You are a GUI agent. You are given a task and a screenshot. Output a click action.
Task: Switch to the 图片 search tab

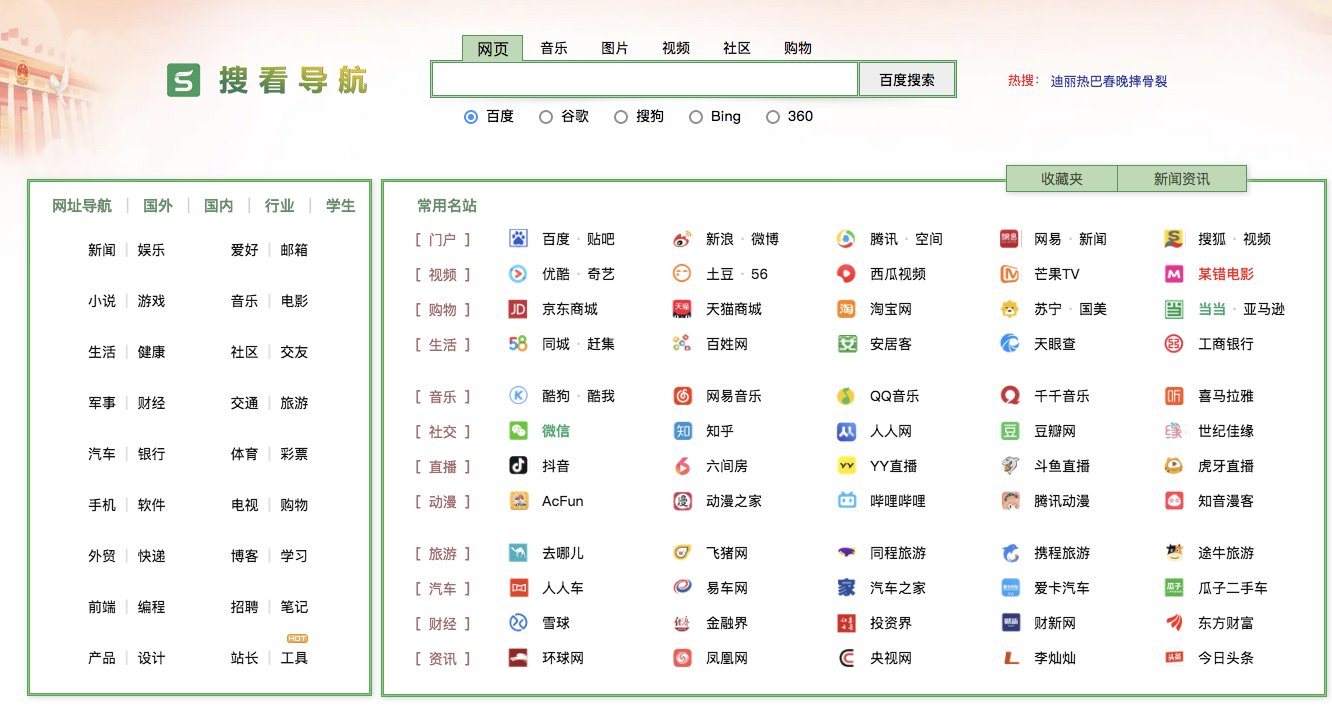(x=615, y=48)
